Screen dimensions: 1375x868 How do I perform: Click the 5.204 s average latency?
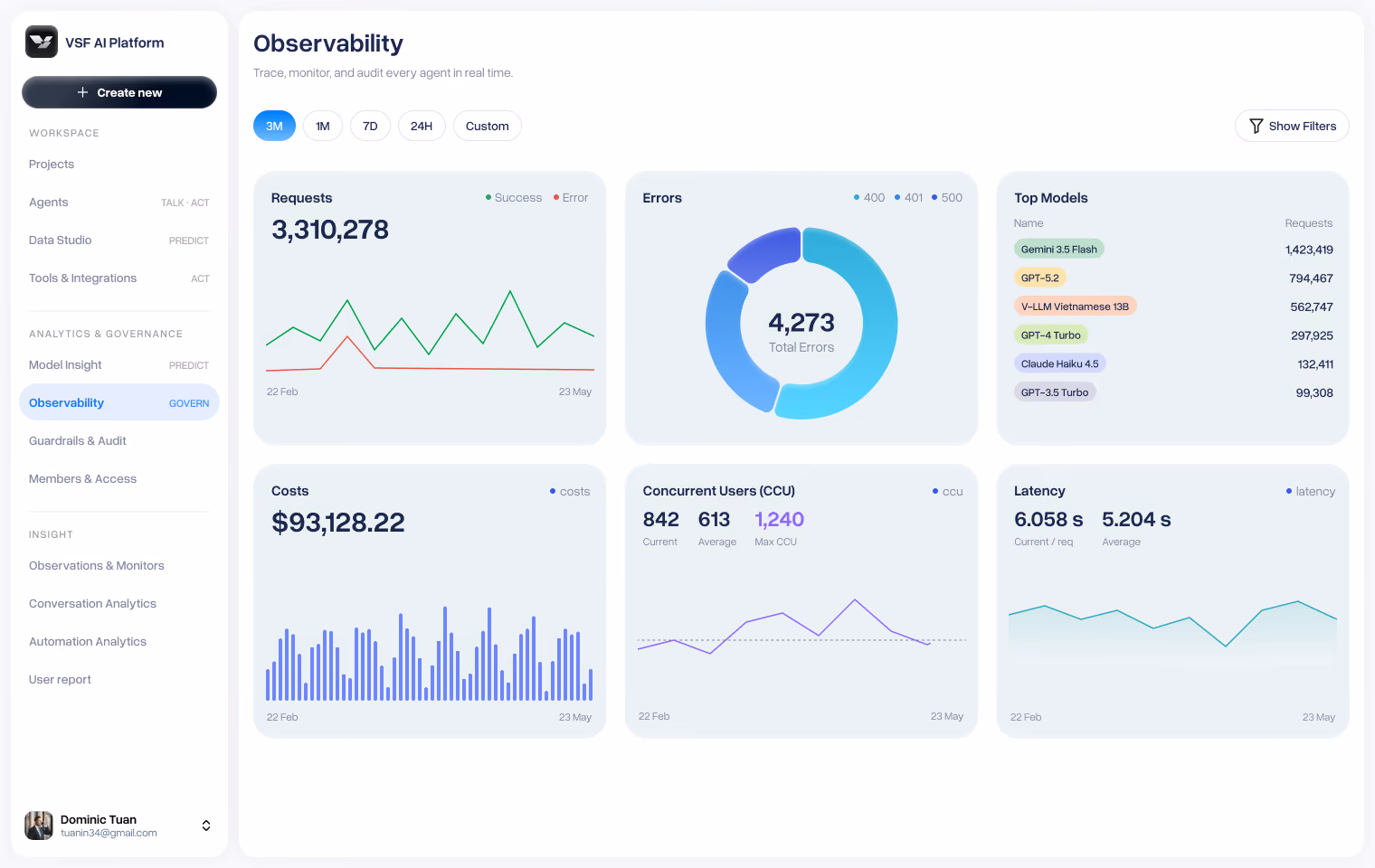click(x=1136, y=519)
